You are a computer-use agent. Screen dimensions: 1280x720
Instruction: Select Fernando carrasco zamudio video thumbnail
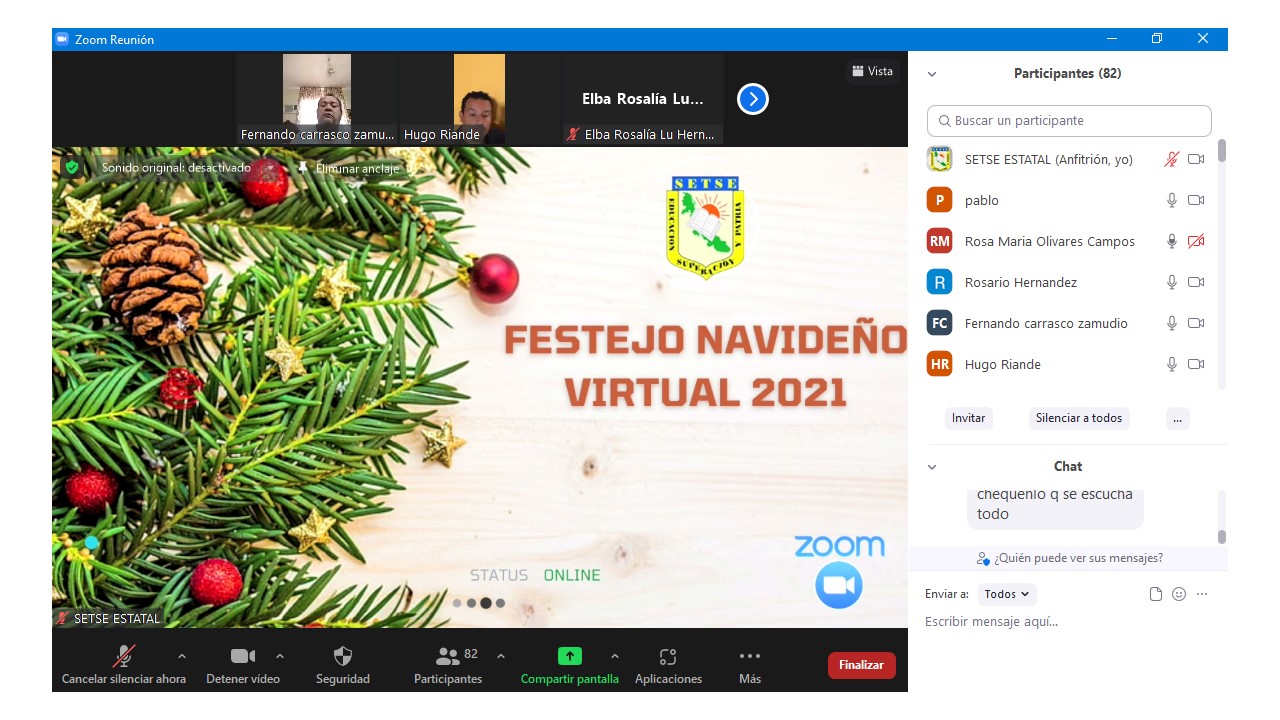(317, 99)
